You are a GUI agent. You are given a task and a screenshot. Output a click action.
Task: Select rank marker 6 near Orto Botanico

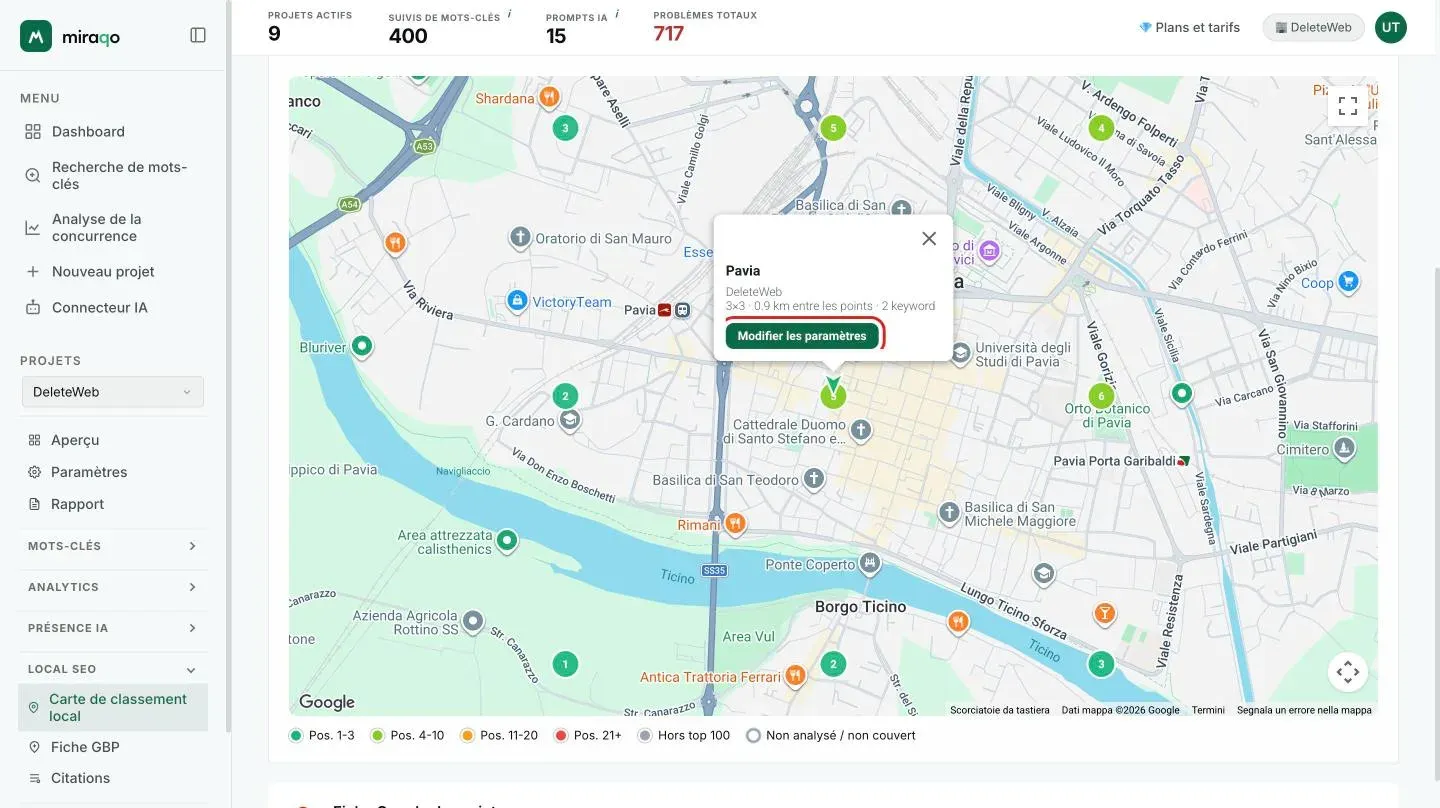(x=1101, y=396)
